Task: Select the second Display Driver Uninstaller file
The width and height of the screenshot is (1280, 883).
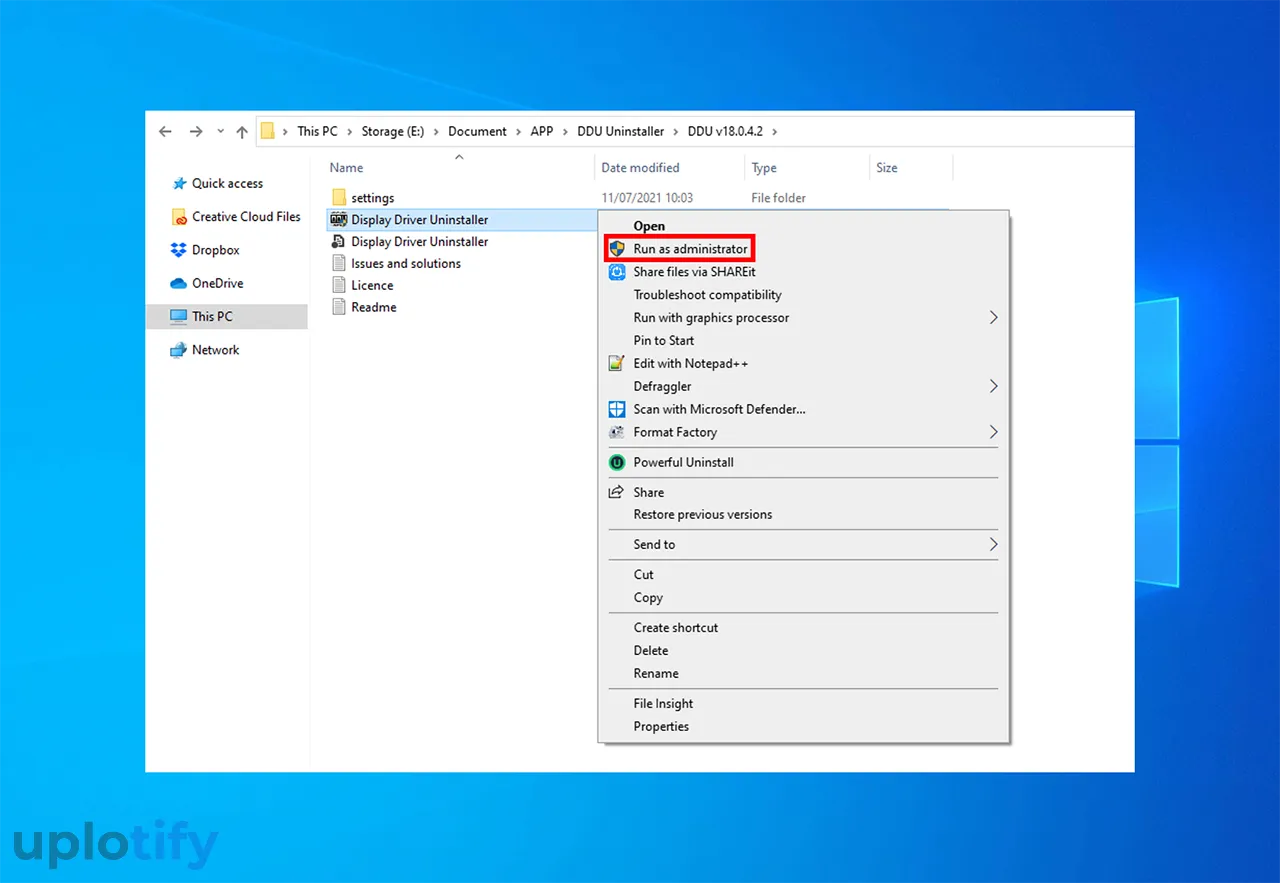Action: tap(420, 241)
